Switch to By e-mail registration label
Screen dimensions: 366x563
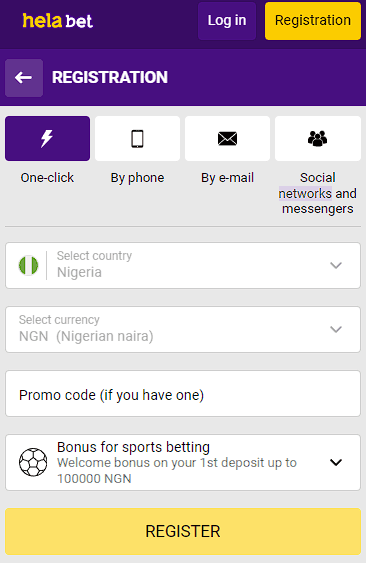227,178
